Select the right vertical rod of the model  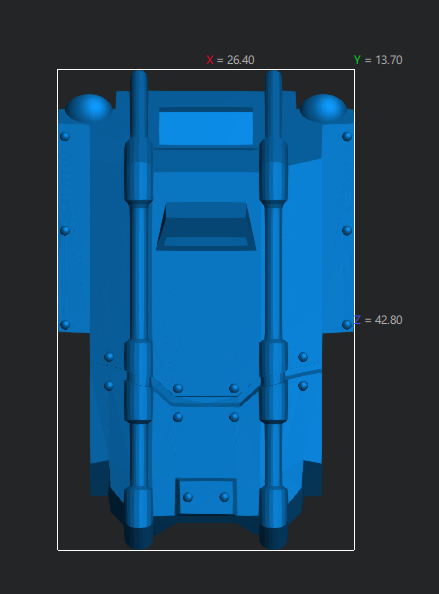[x=273, y=309]
